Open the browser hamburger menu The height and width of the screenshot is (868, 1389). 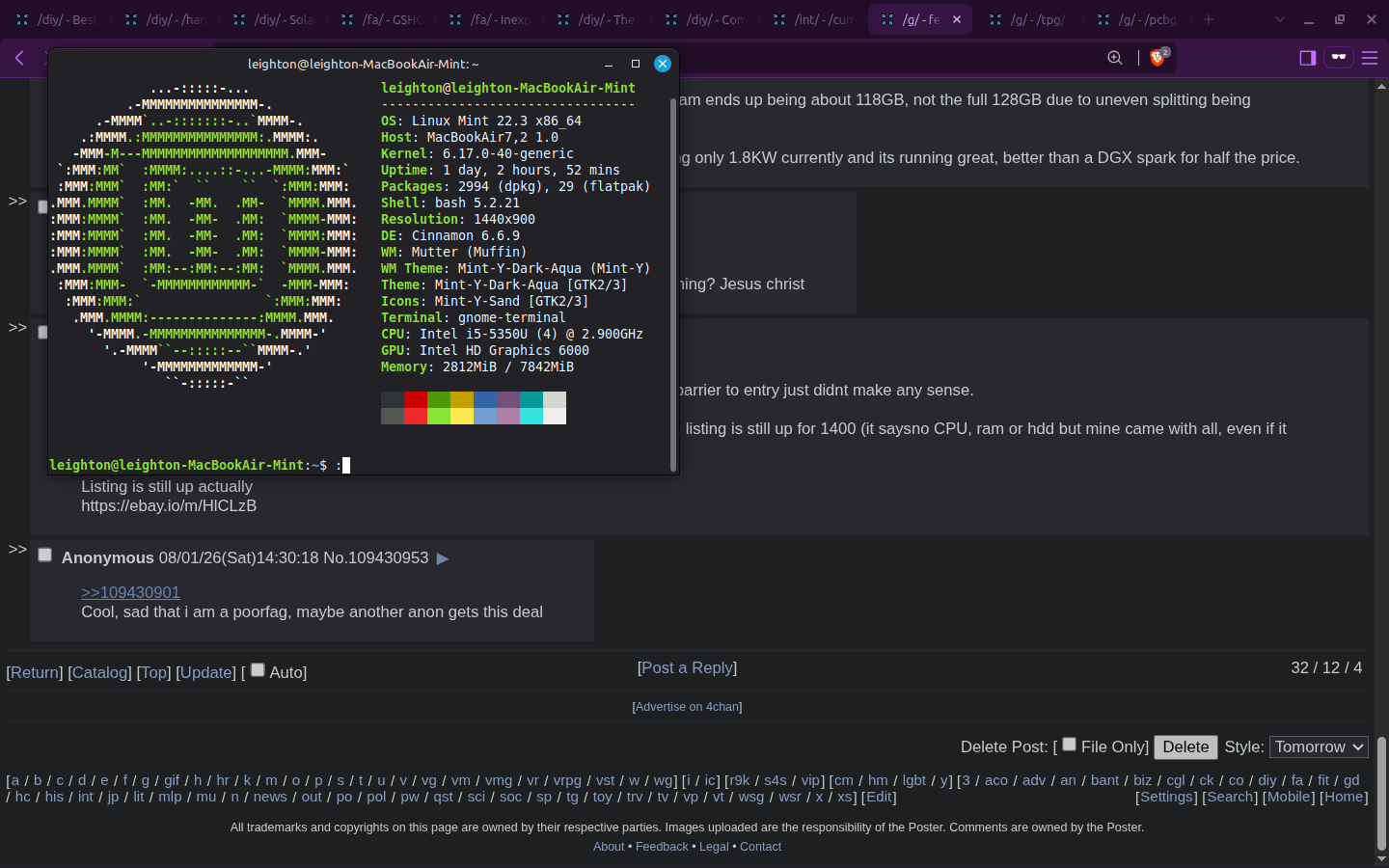pos(1370,58)
